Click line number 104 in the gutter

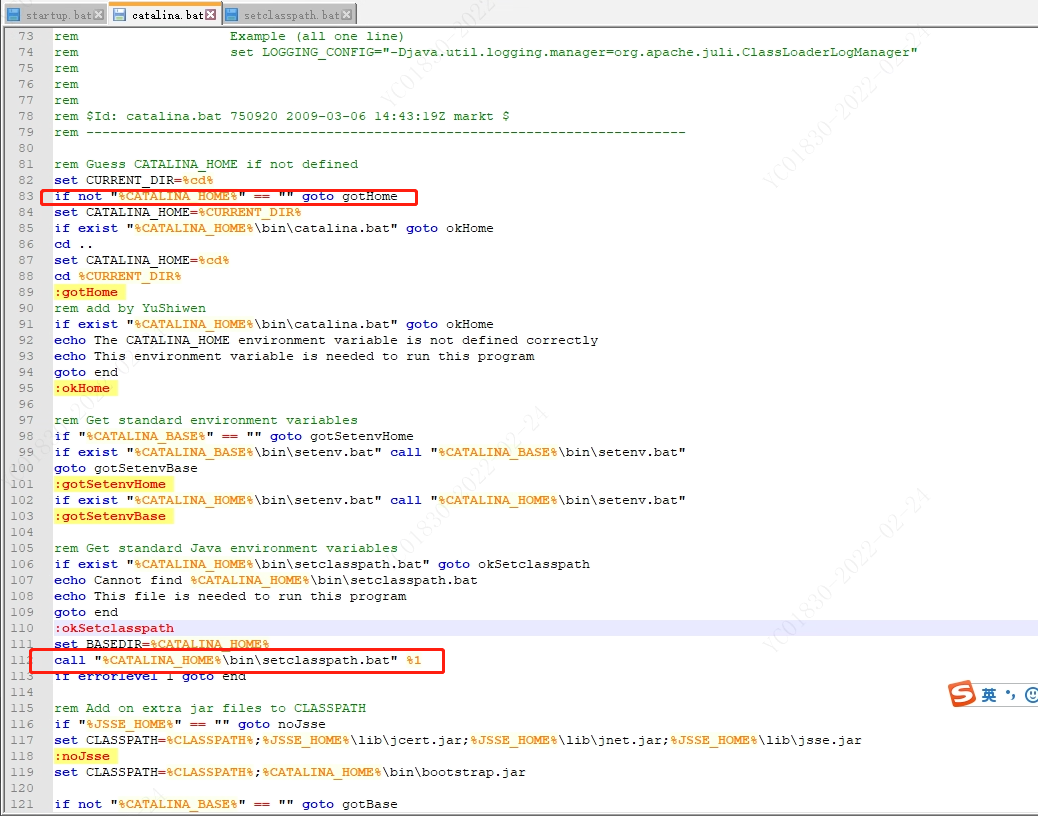tap(22, 532)
